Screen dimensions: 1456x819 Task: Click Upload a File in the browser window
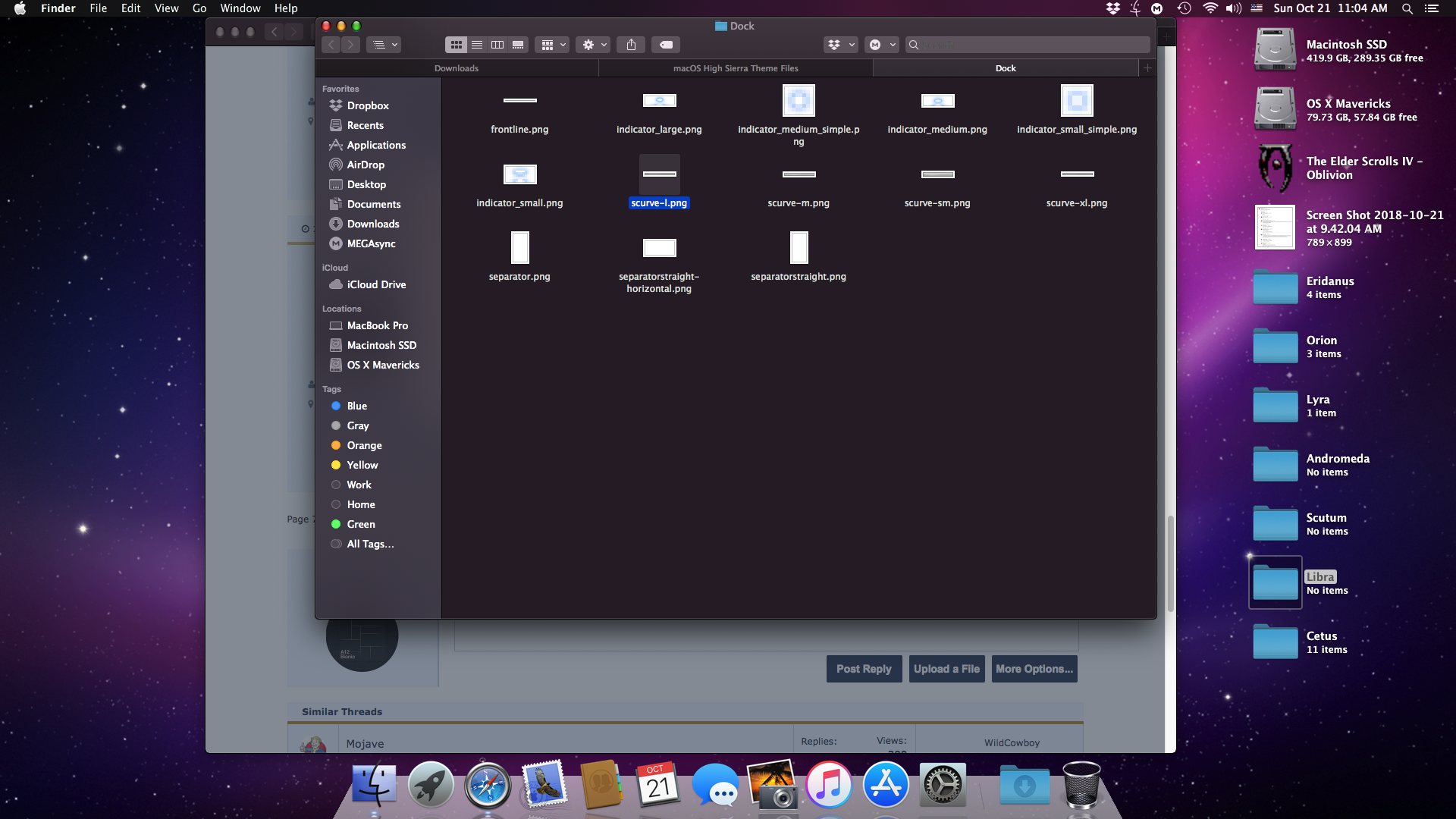(946, 669)
